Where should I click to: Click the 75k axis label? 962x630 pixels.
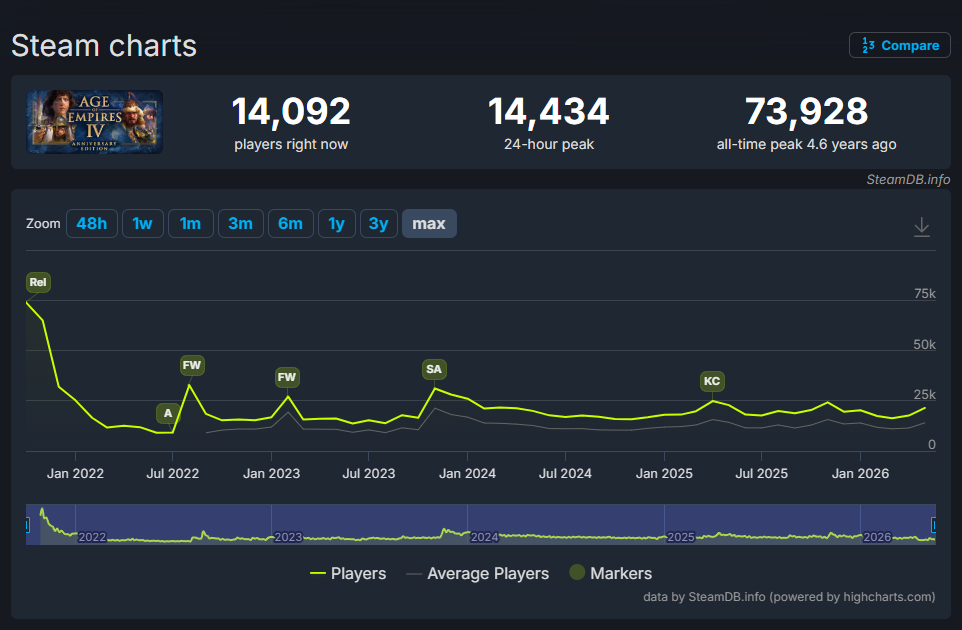point(925,294)
